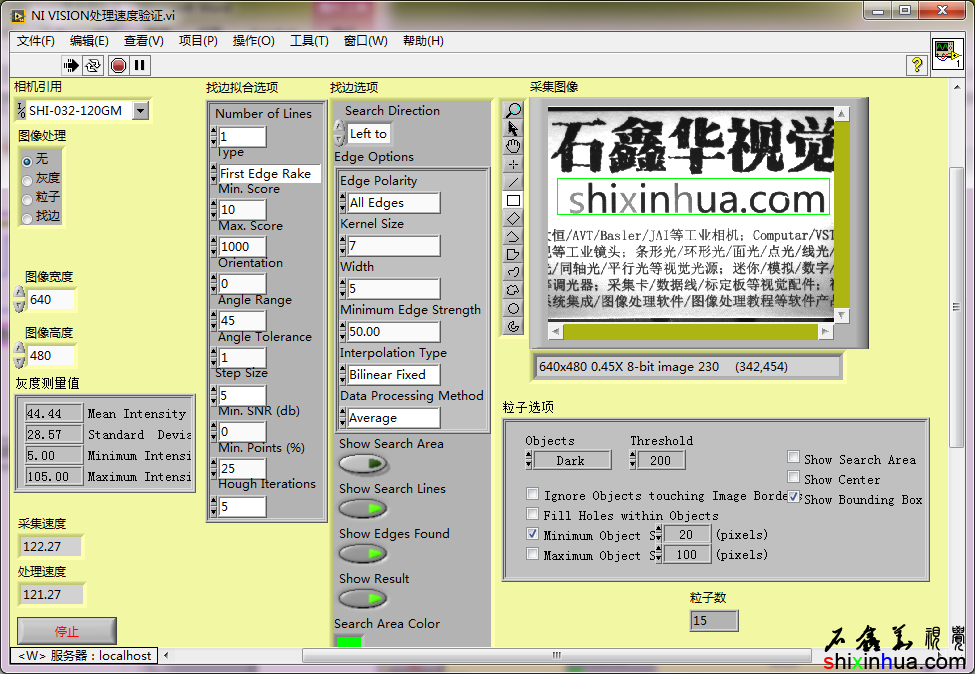975x674 pixels.
Task: Pick the Pan hand tool
Action: pos(514,146)
